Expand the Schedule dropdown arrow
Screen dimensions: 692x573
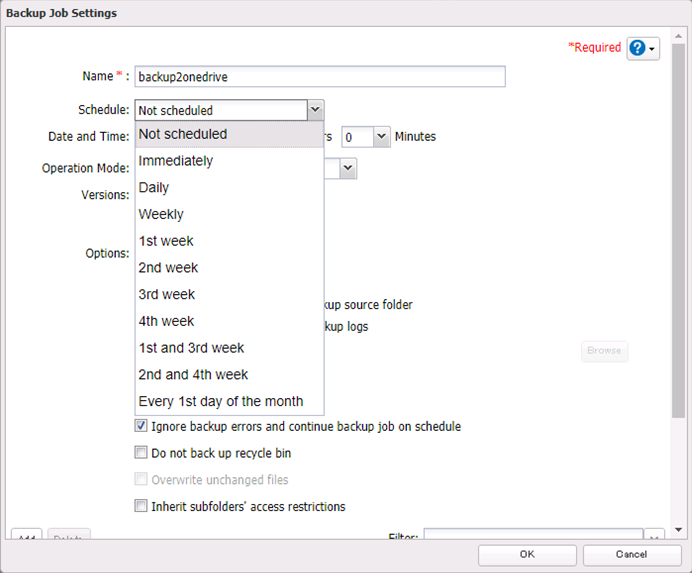pos(315,110)
